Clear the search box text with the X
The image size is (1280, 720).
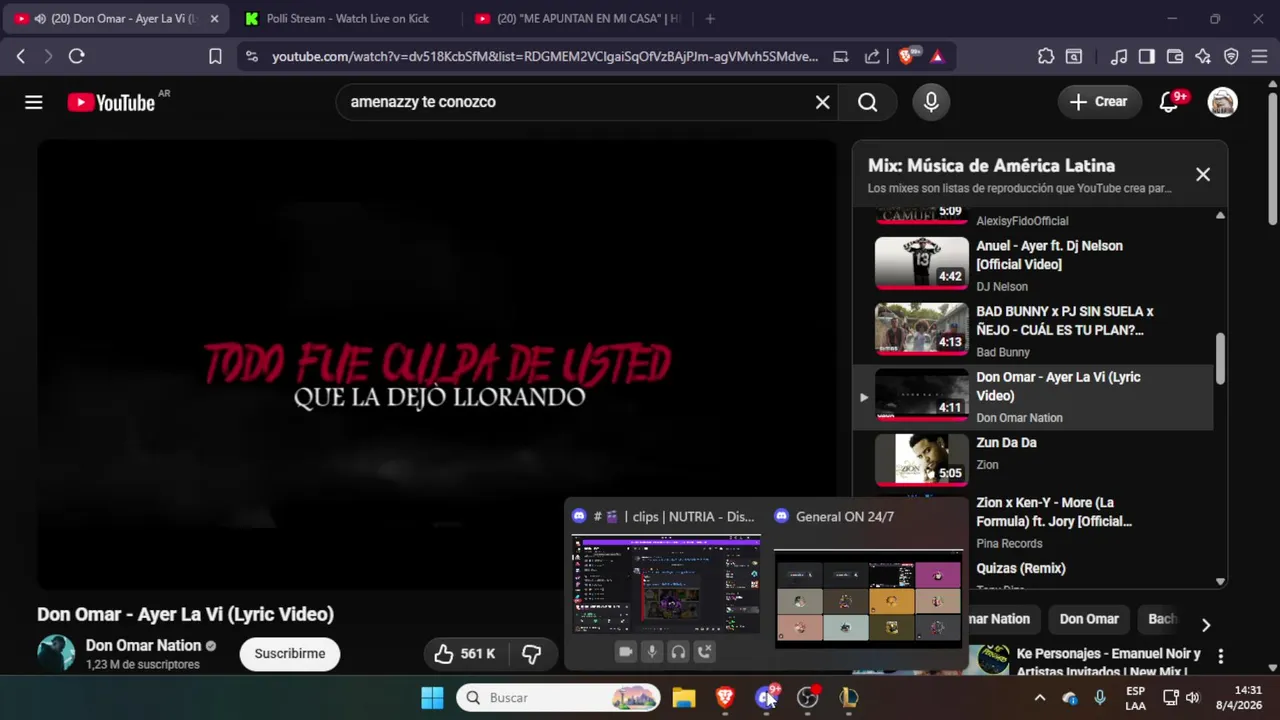click(822, 102)
